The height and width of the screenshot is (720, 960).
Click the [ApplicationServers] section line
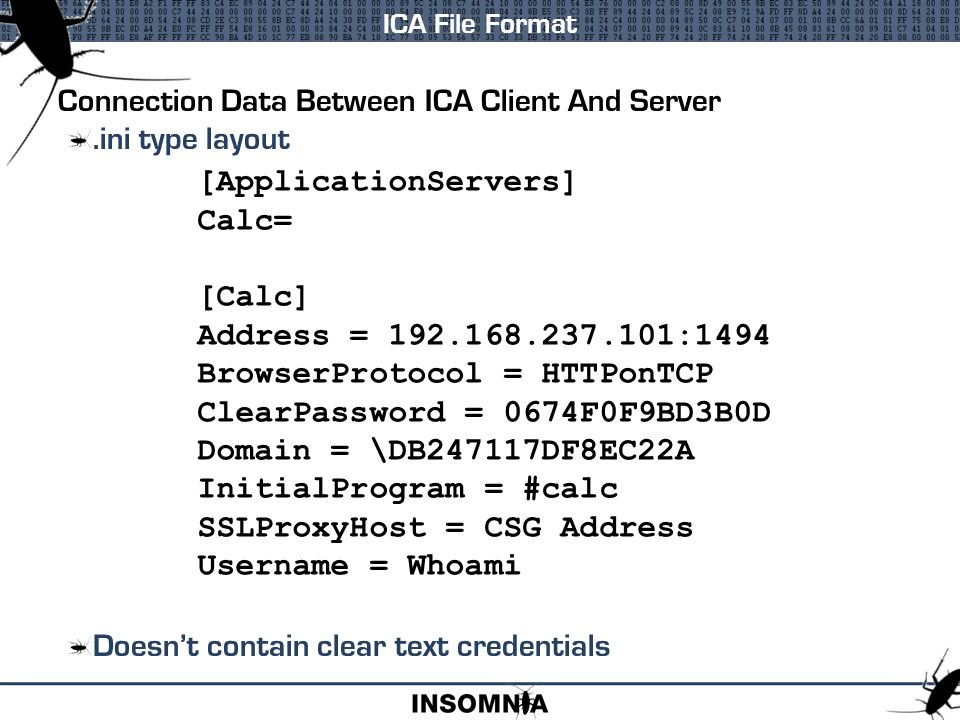point(387,182)
